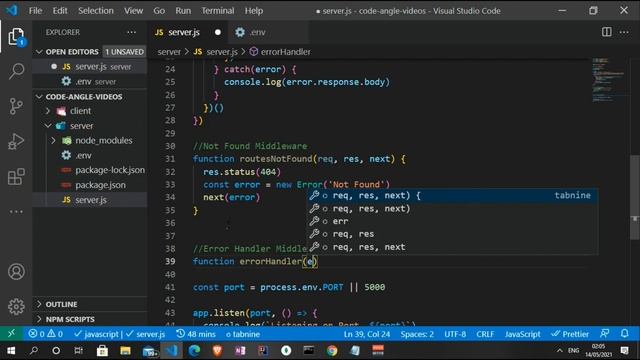Open the Help menu
This screenshot has height=360, width=640.
[x=253, y=11]
